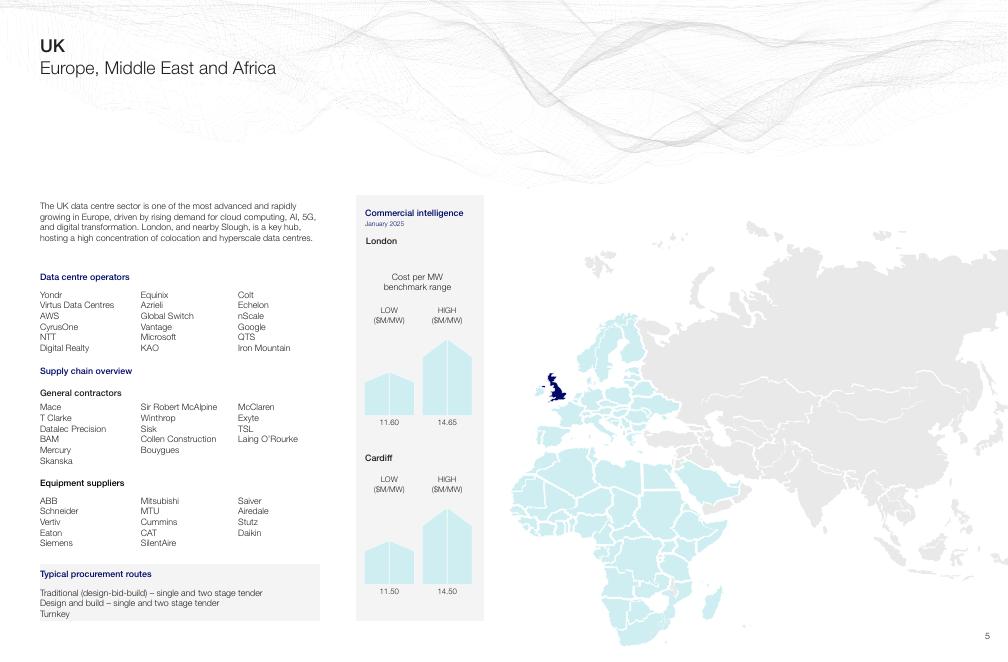
Task: Click the "UK" page title
Action: click(52, 45)
